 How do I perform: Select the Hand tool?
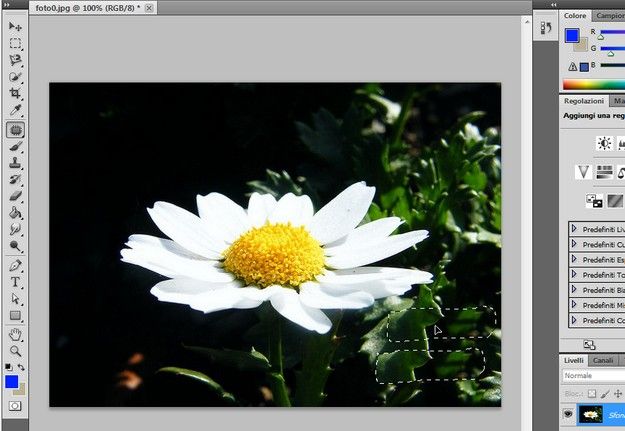pos(15,335)
